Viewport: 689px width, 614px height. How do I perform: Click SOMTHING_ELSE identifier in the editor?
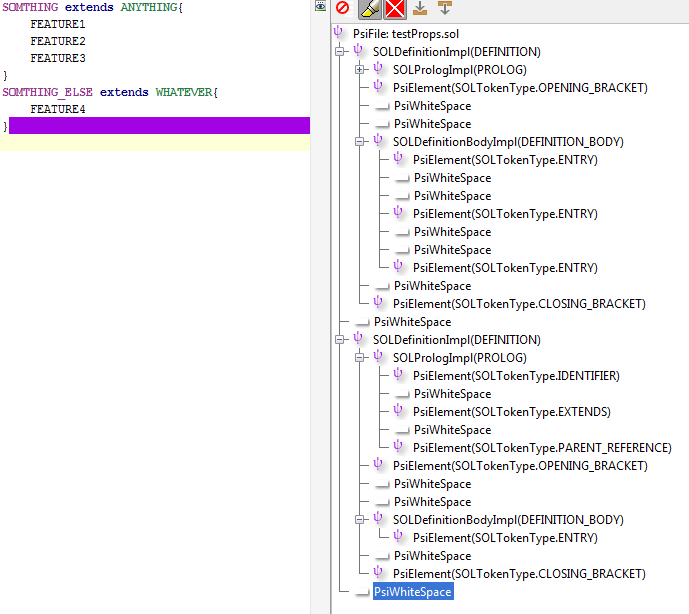47,92
